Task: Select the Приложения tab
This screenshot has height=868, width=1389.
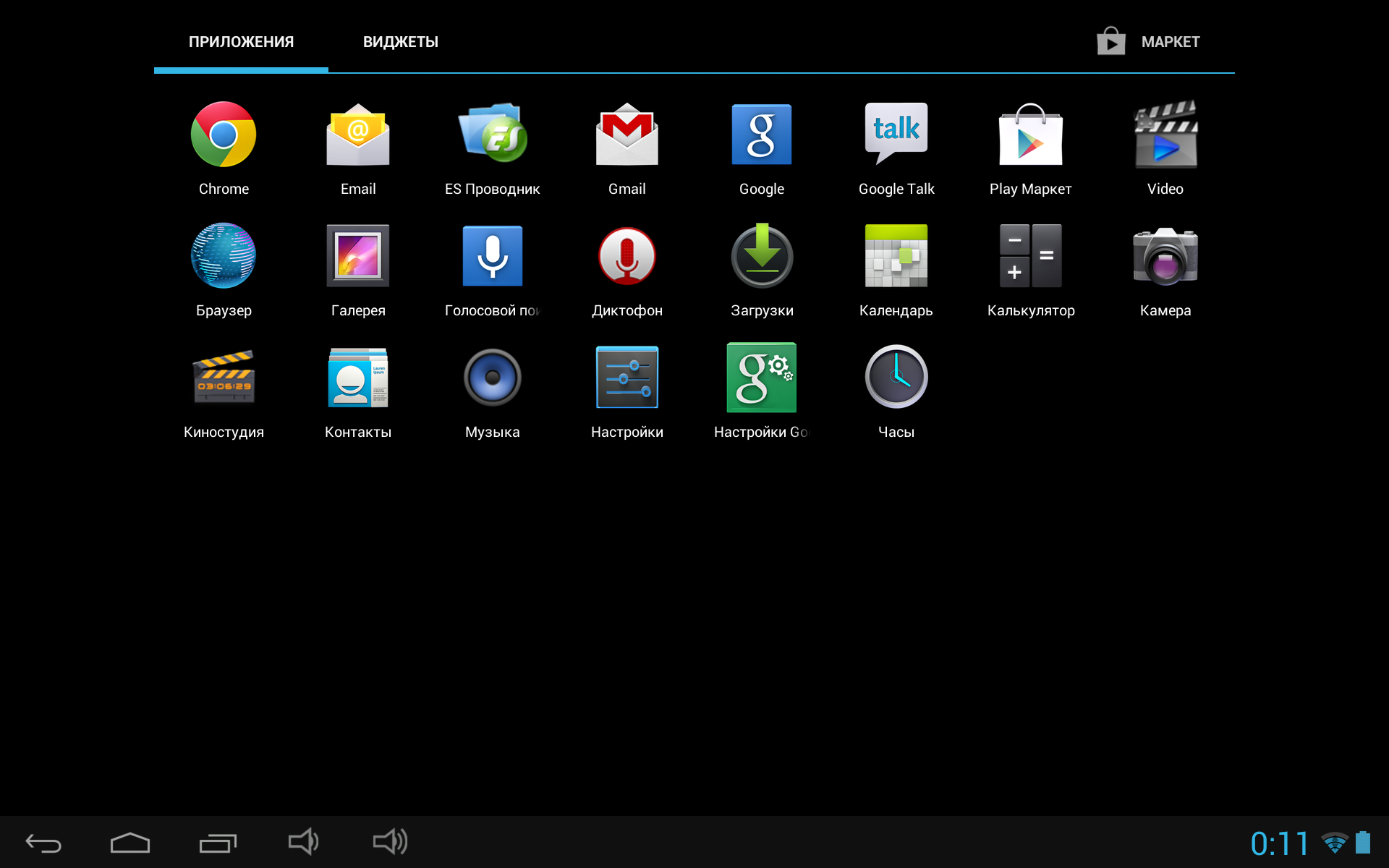Action: 241,42
